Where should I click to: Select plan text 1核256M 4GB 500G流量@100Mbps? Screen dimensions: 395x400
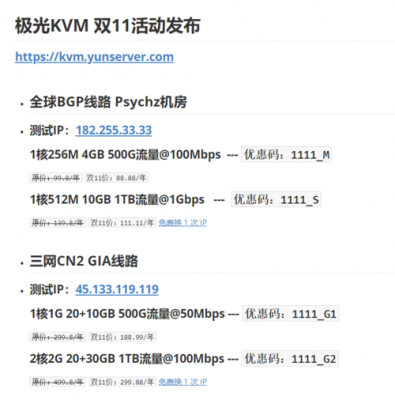coord(125,155)
